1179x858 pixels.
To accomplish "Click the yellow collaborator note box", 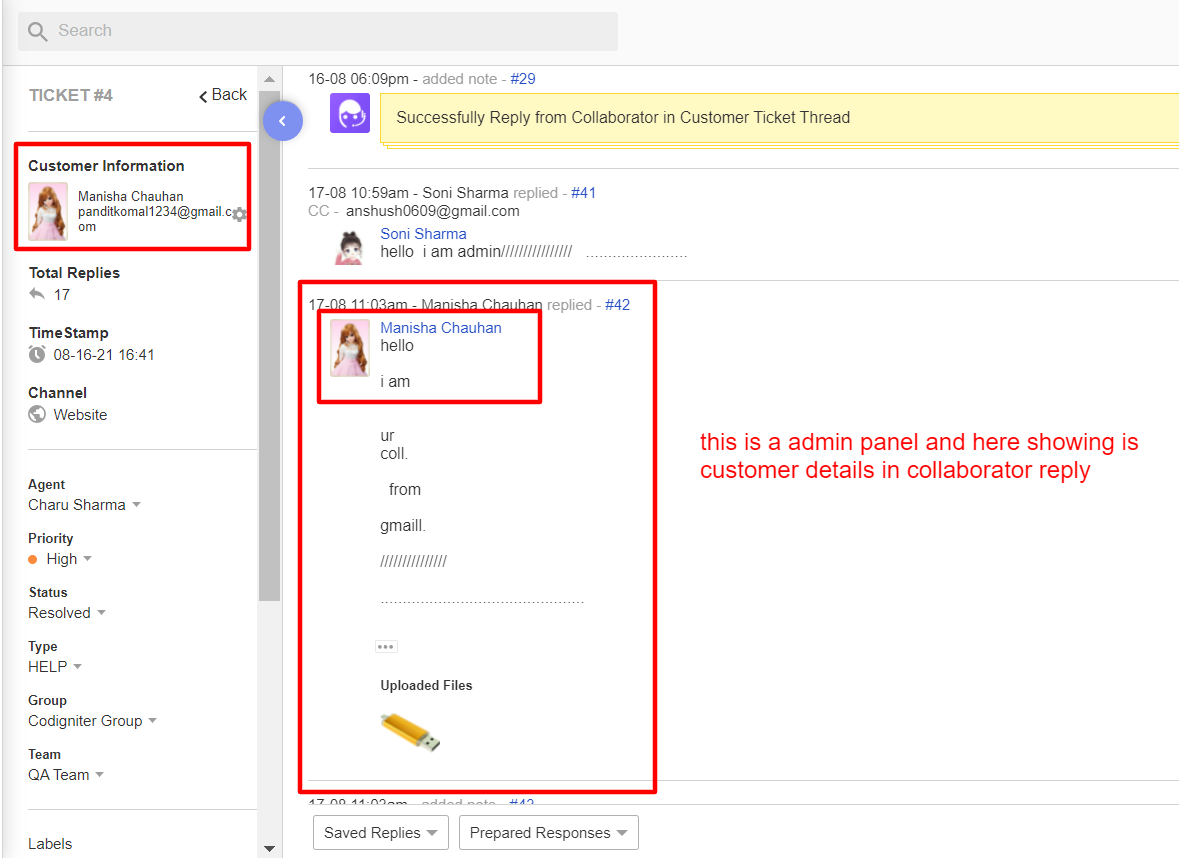I will [x=780, y=118].
